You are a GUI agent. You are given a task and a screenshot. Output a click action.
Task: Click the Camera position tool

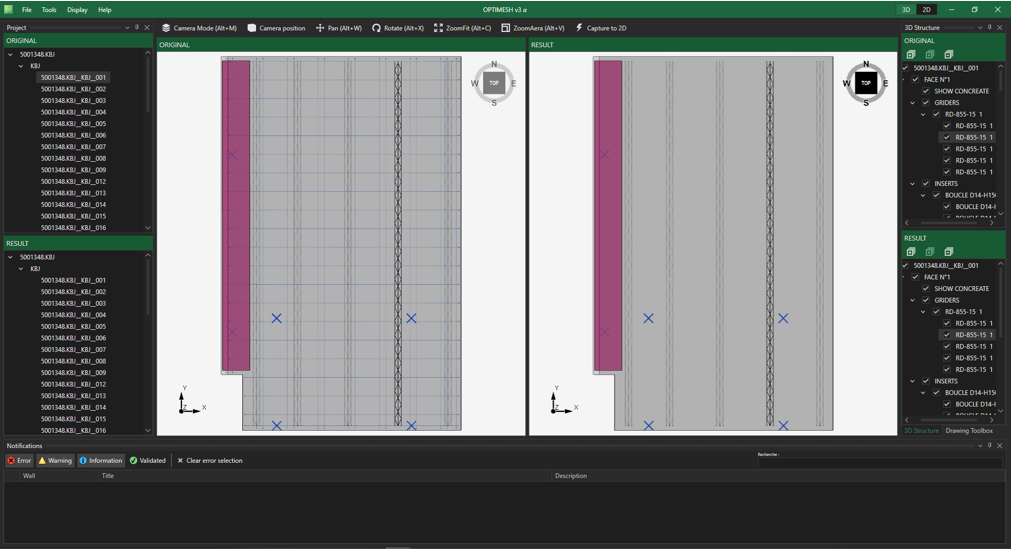point(276,28)
